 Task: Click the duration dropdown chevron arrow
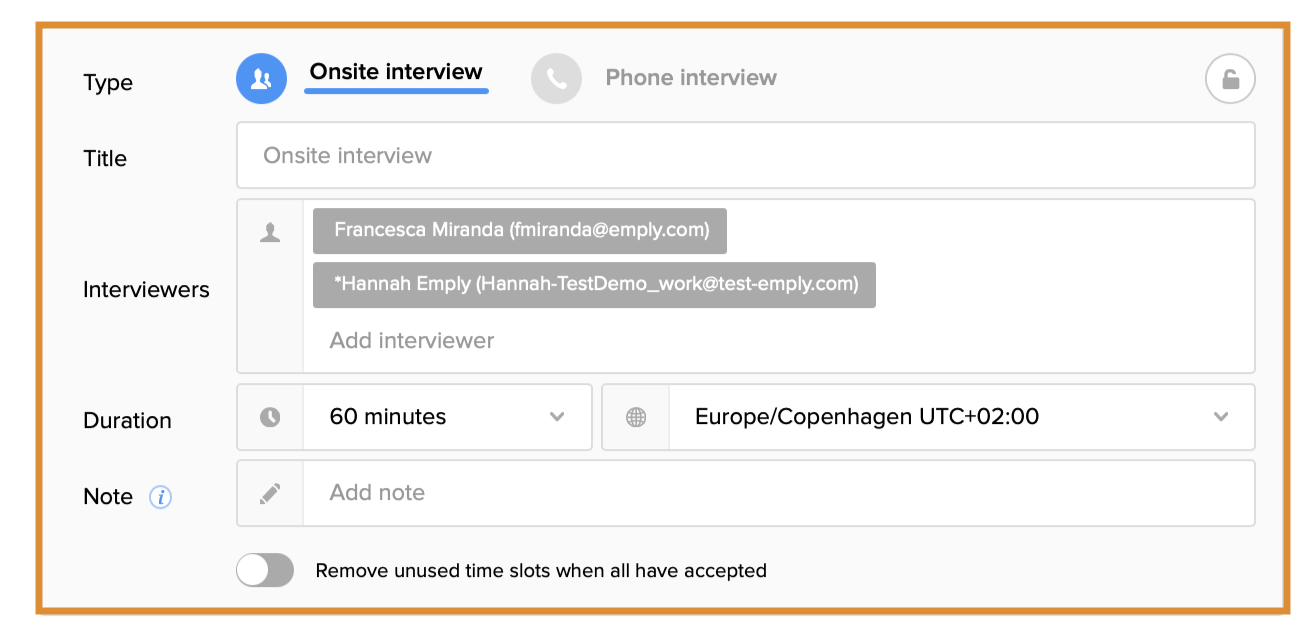pyautogui.click(x=557, y=417)
